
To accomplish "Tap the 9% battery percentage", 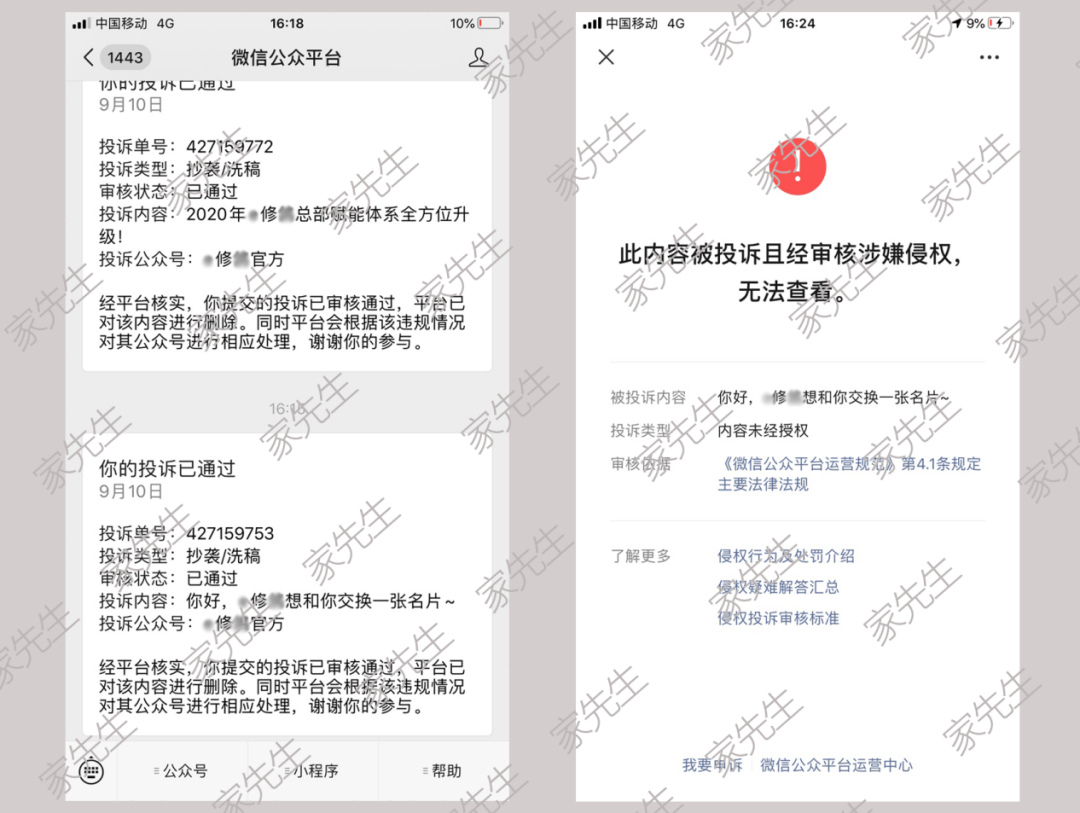I will pos(975,23).
